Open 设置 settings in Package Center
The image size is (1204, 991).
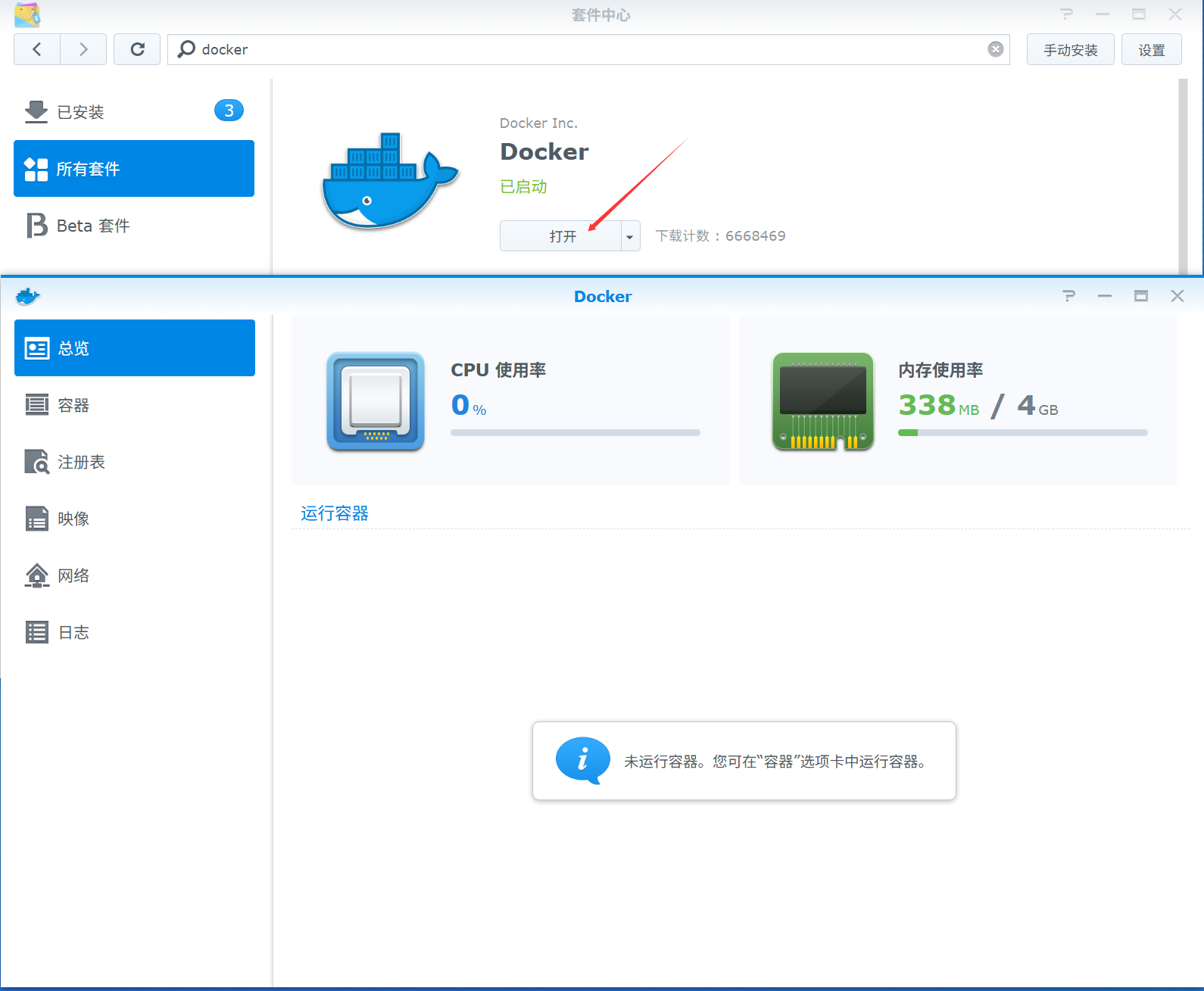click(x=1152, y=50)
